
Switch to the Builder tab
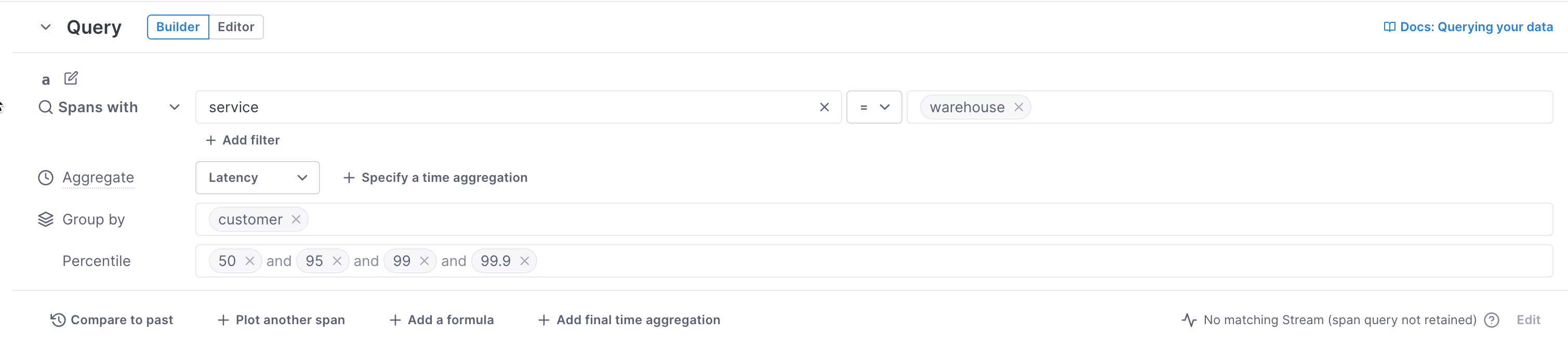[178, 27]
